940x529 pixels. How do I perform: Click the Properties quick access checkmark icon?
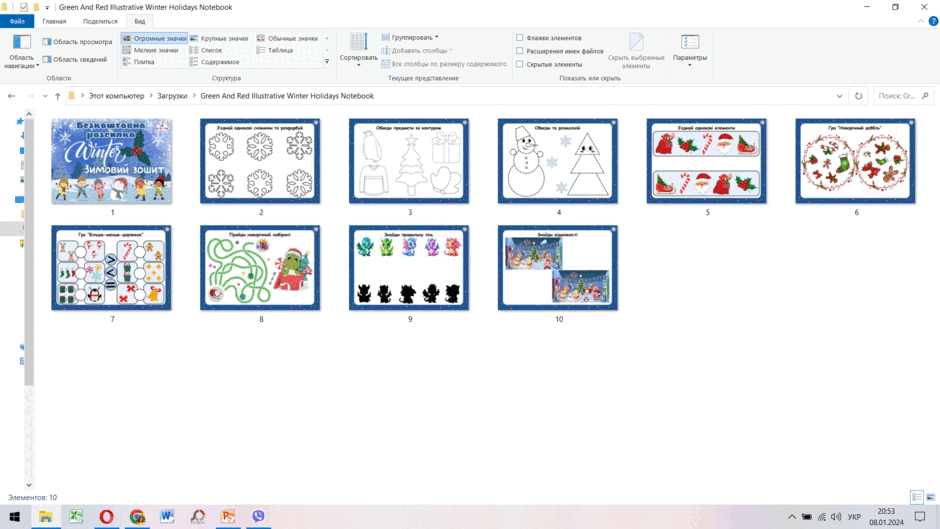pos(23,7)
